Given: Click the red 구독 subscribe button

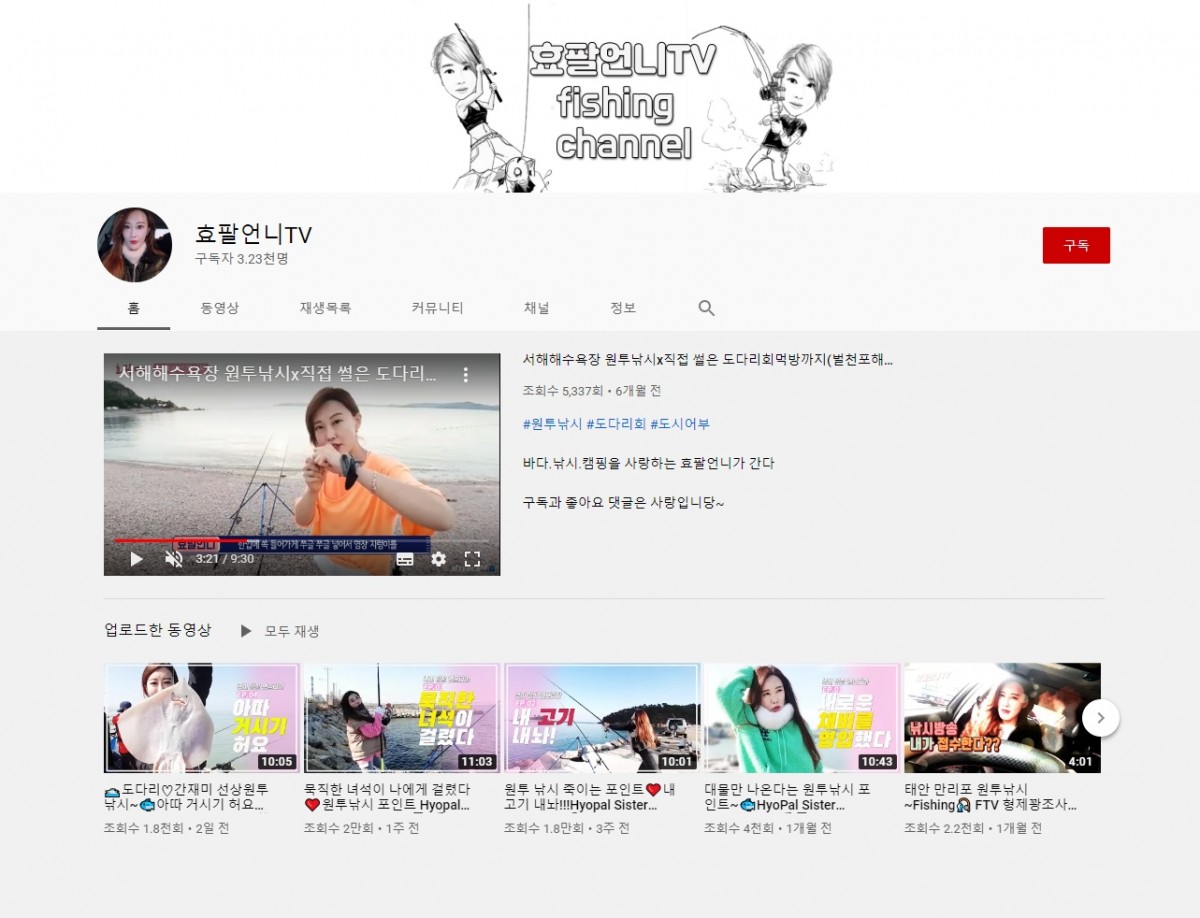Looking at the screenshot, I should pyautogui.click(x=1075, y=245).
